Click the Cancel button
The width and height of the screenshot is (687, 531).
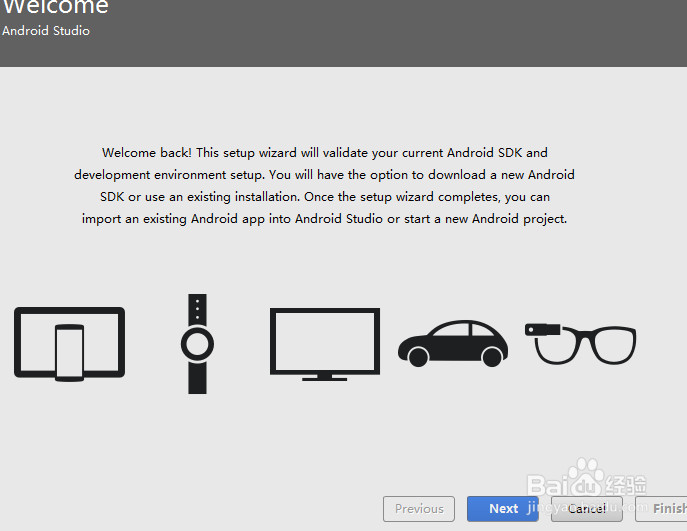[587, 509]
